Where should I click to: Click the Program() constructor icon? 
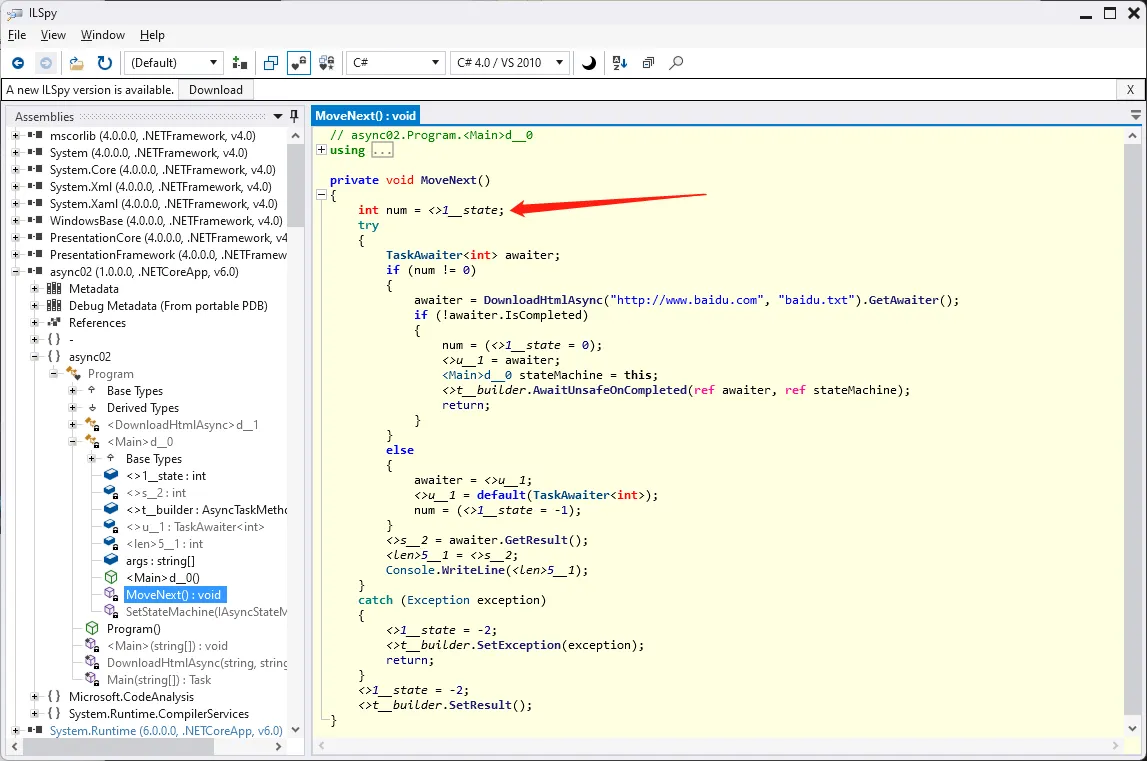point(92,628)
